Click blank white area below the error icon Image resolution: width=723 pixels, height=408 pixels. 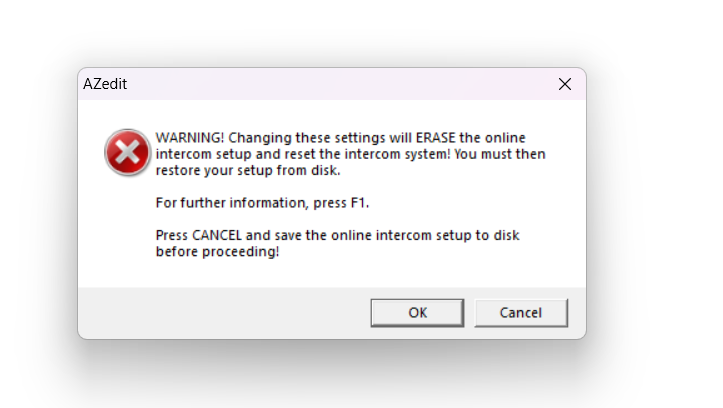coord(127,230)
